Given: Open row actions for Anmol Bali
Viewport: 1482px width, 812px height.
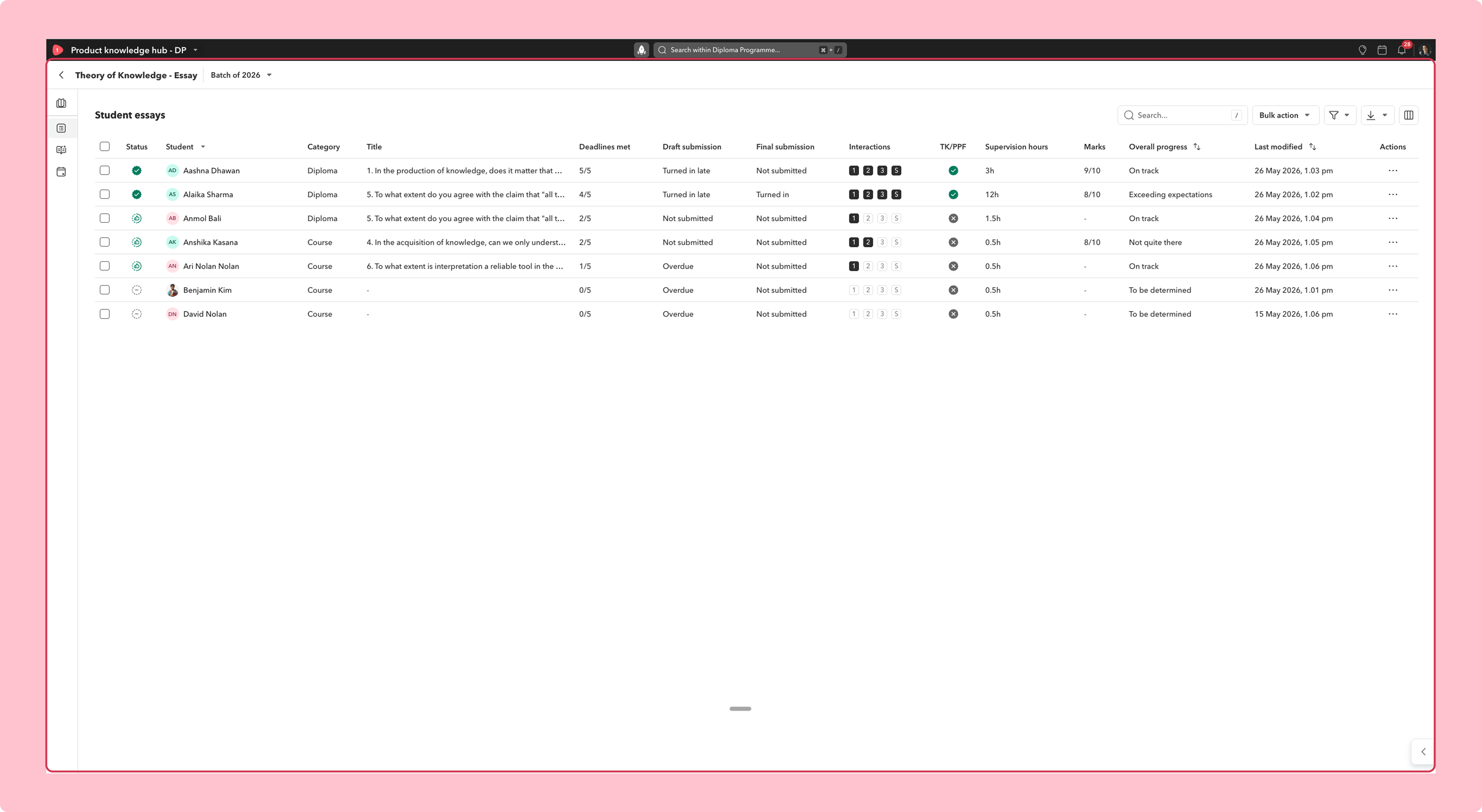Looking at the screenshot, I should pos(1392,218).
